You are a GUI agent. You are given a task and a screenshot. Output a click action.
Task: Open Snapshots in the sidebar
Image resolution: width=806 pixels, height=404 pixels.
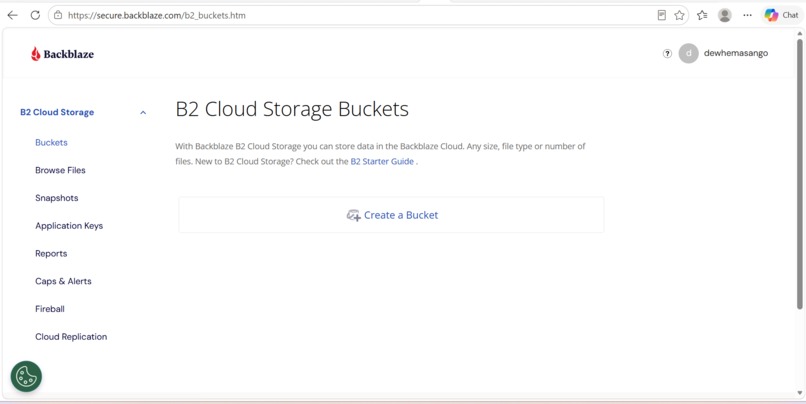pos(57,198)
